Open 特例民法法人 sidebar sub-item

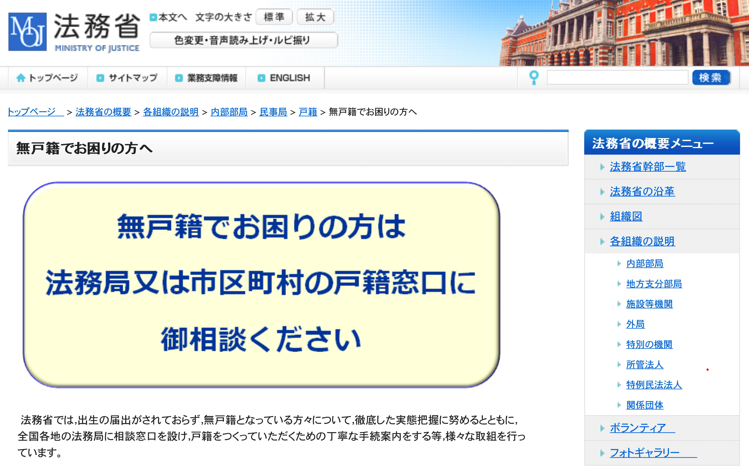coord(654,385)
